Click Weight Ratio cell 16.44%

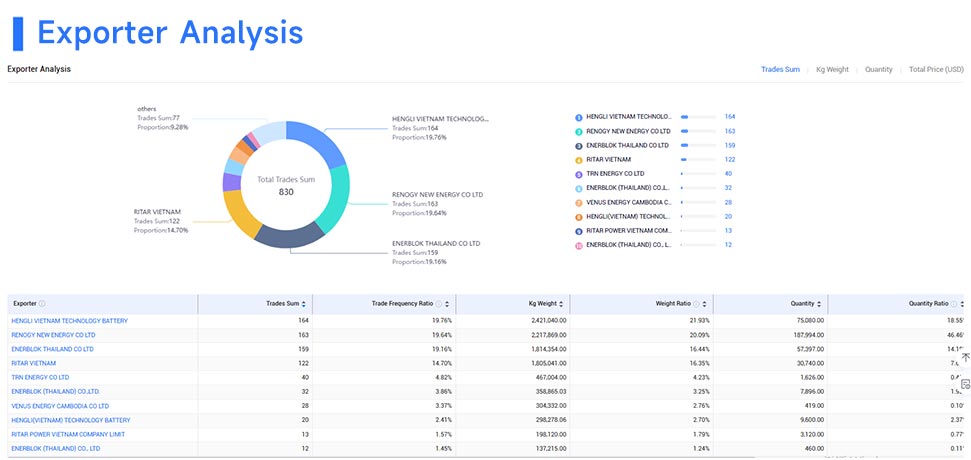coord(701,349)
